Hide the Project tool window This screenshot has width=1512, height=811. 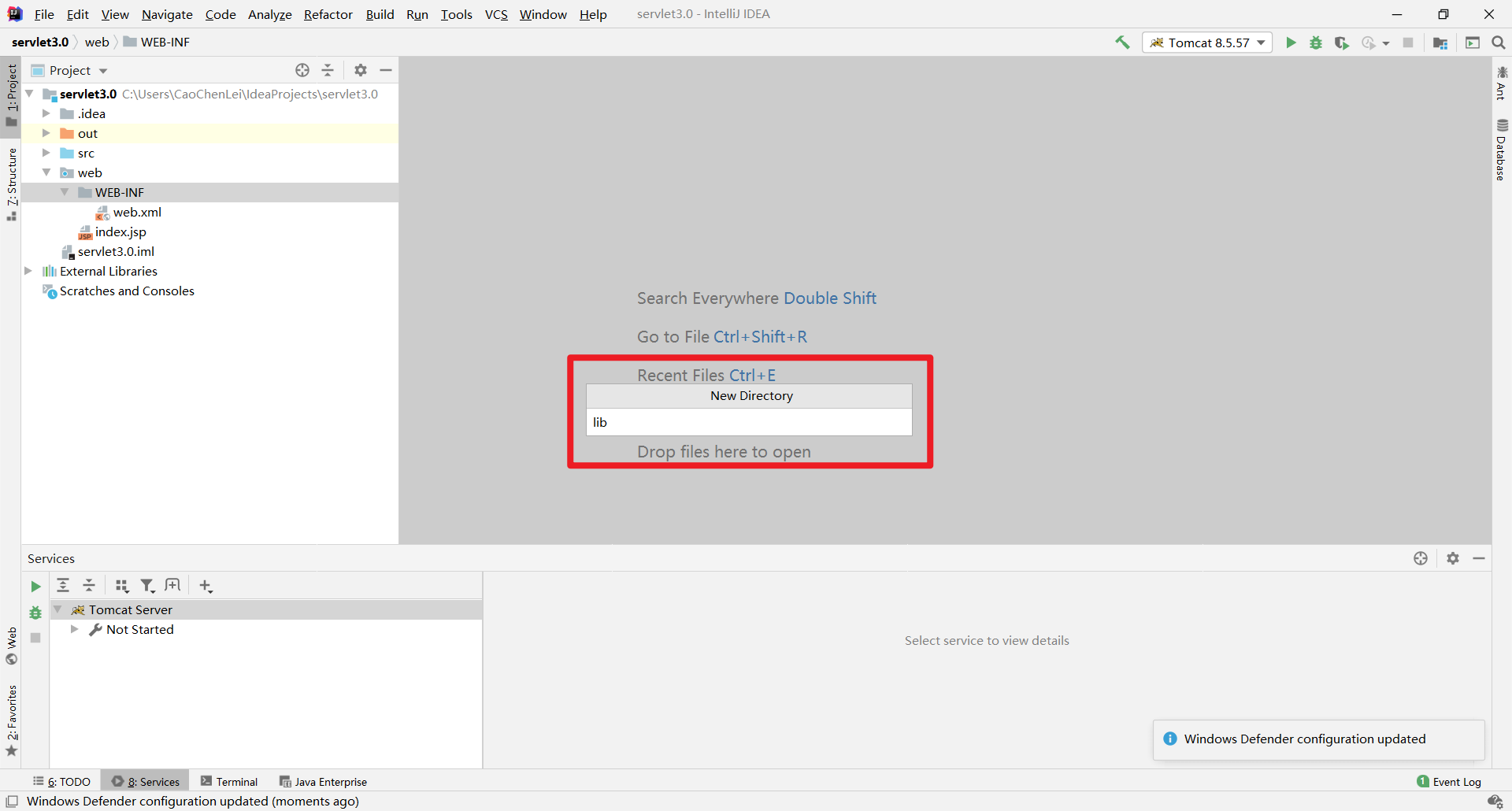coord(386,70)
